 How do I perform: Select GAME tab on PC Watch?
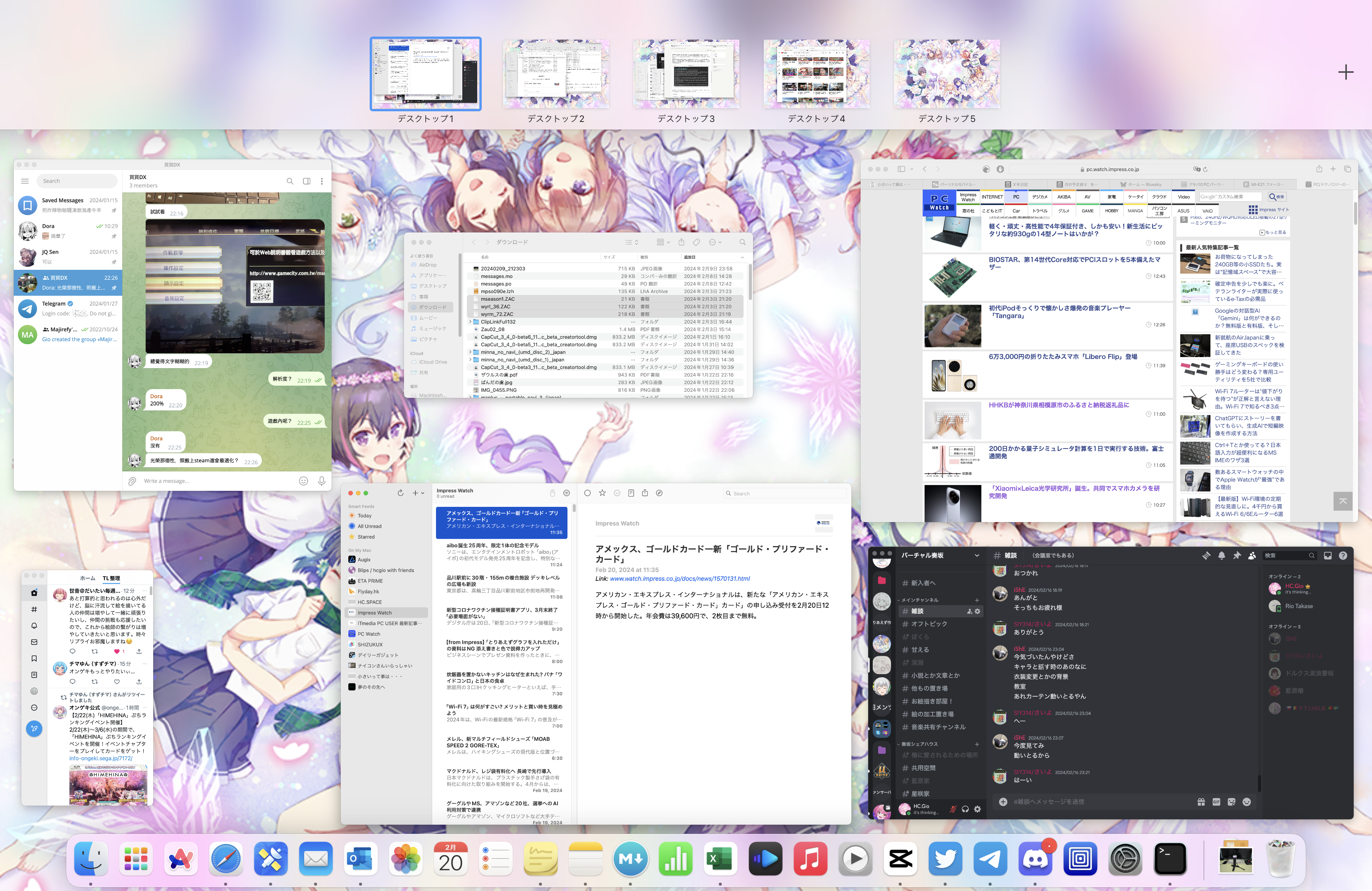1087,211
